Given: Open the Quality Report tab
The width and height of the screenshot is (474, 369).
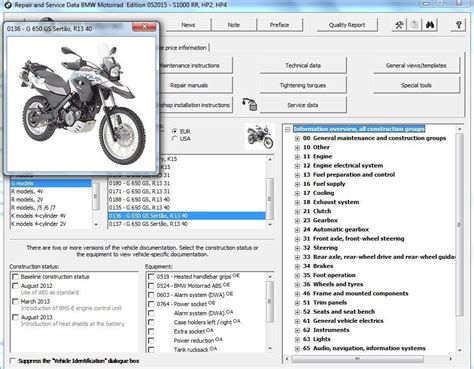Looking at the screenshot, I should tap(347, 25).
